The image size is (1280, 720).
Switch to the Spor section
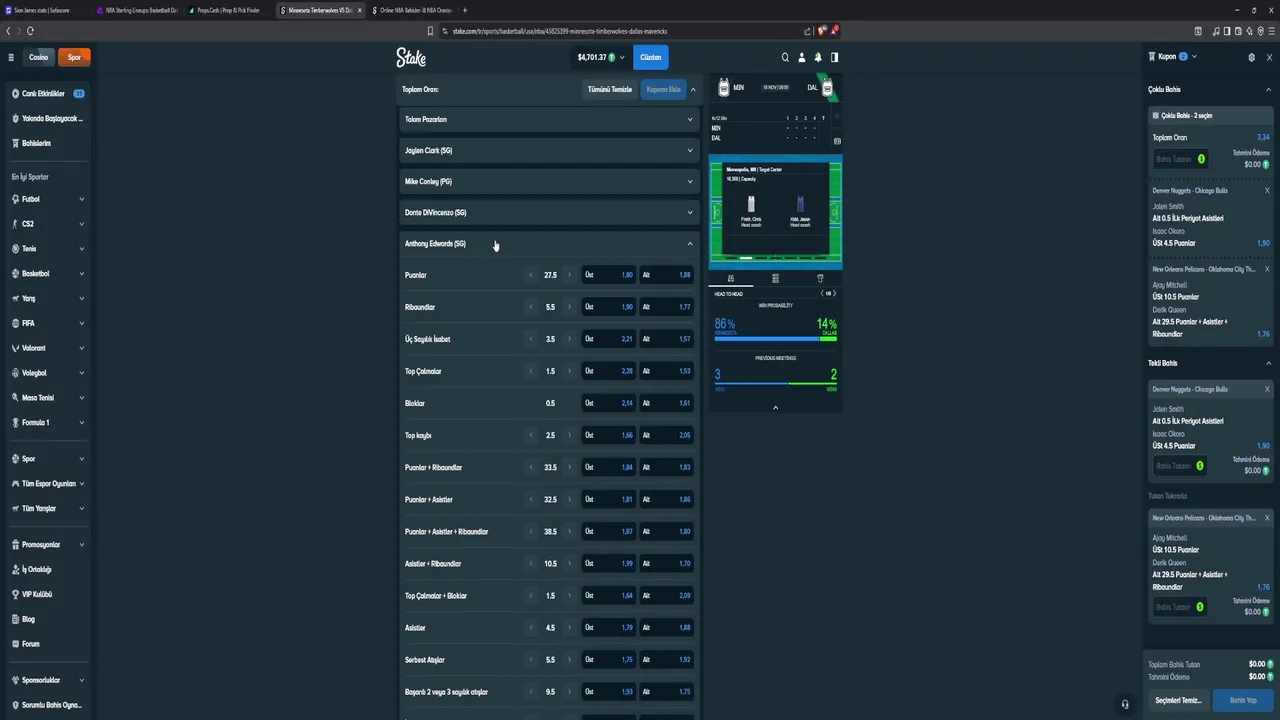coord(74,57)
